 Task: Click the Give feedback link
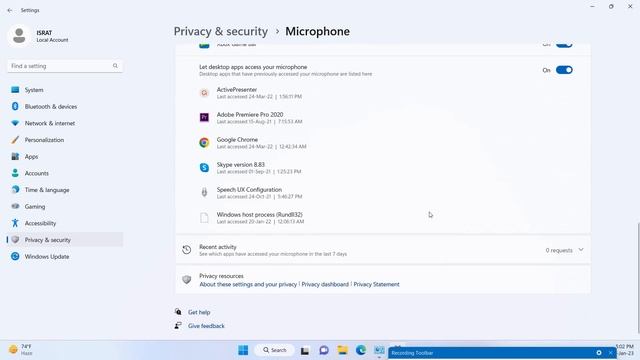[206, 326]
